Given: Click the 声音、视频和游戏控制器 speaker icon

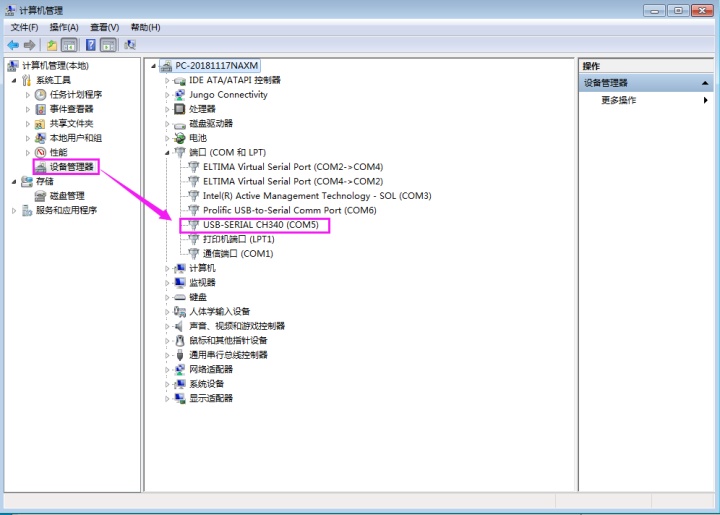Looking at the screenshot, I should coord(180,326).
